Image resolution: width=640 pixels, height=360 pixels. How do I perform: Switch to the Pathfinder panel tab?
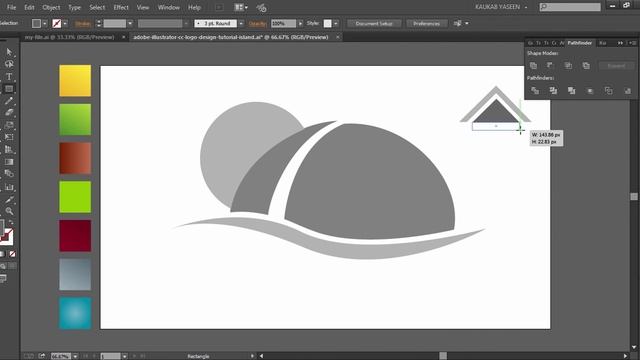[x=580, y=43]
